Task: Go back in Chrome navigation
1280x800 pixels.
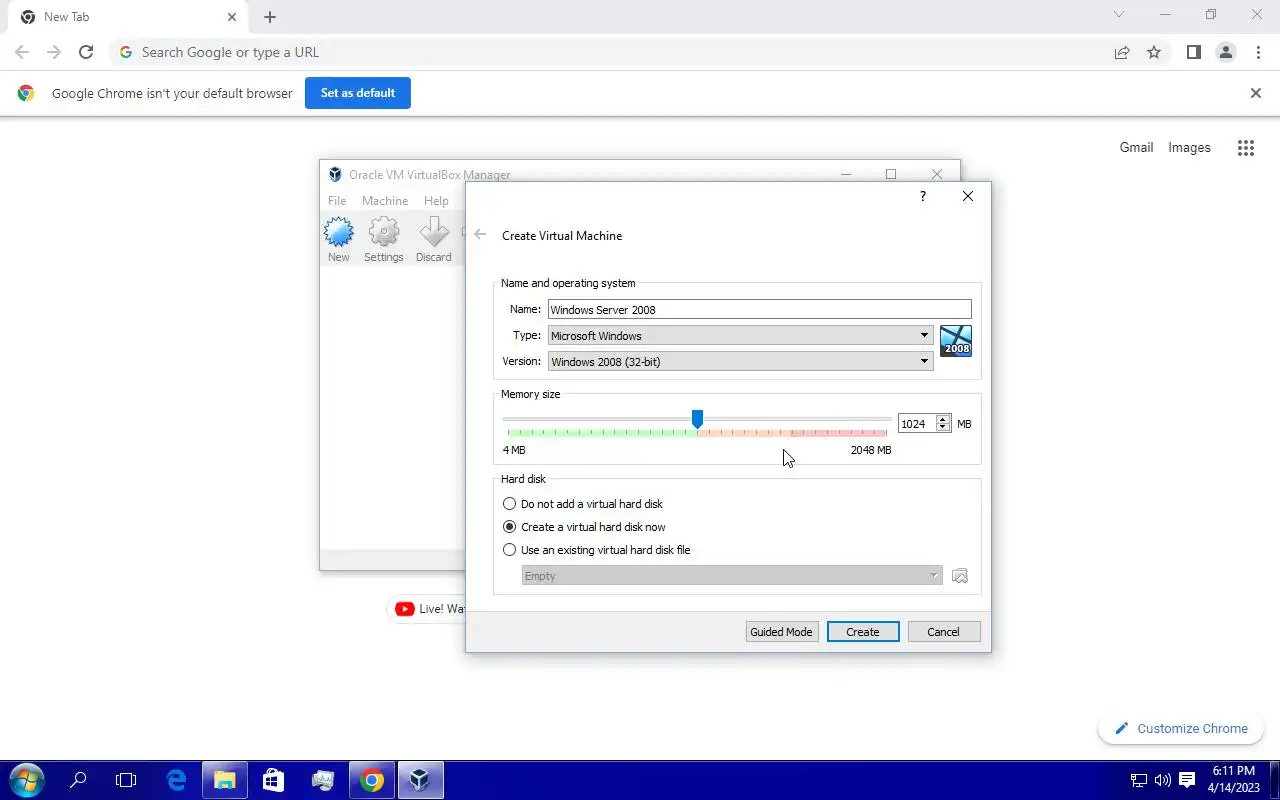Action: (22, 52)
